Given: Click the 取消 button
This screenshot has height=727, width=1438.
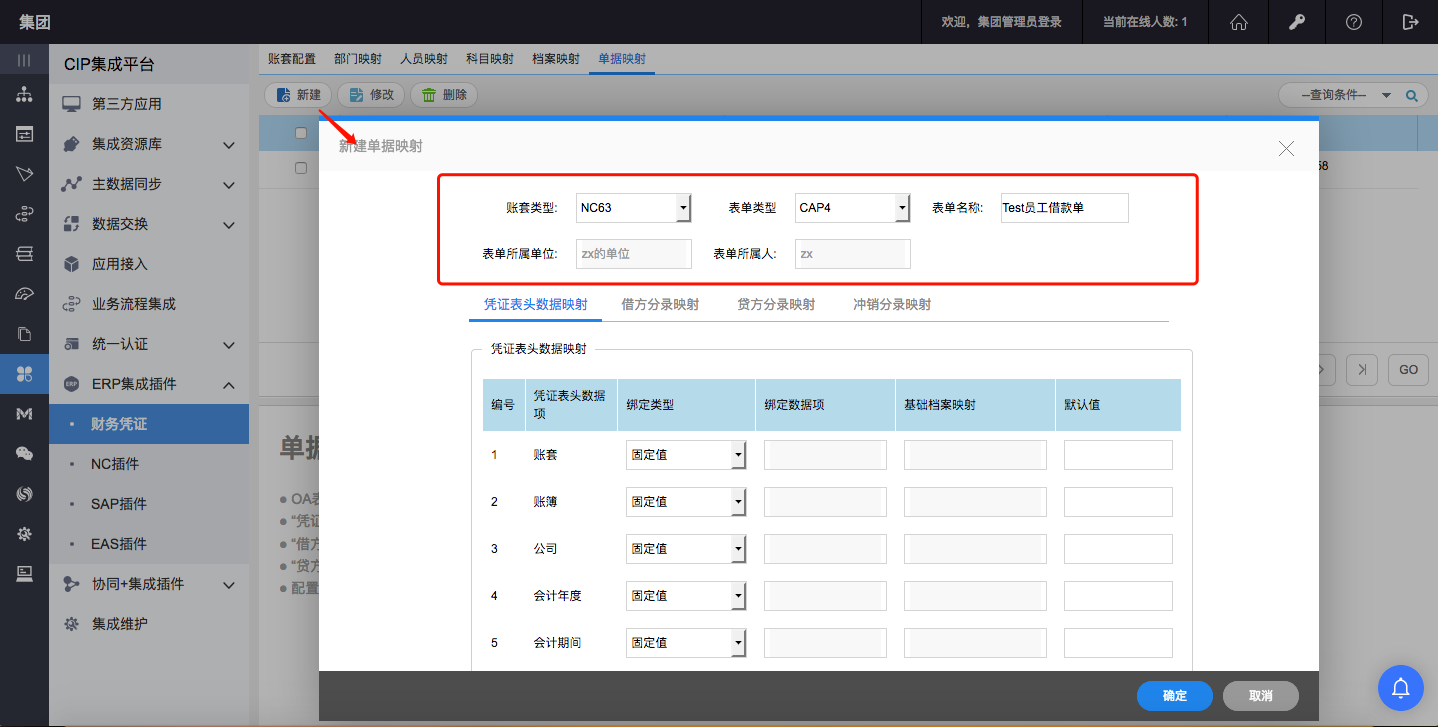Looking at the screenshot, I should pos(1260,696).
